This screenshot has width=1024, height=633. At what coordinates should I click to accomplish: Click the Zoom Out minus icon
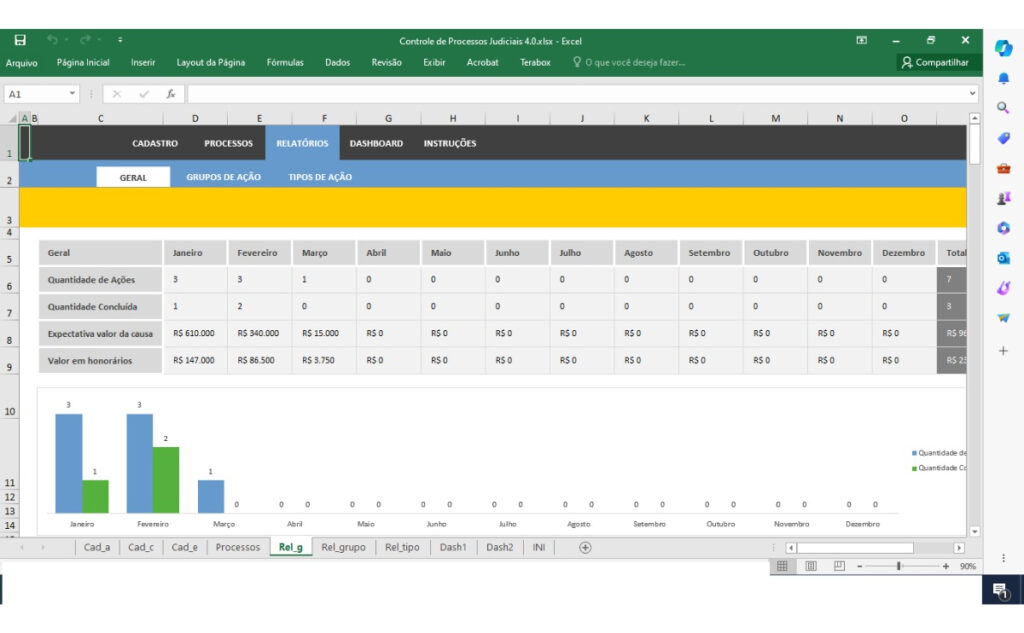pos(859,566)
